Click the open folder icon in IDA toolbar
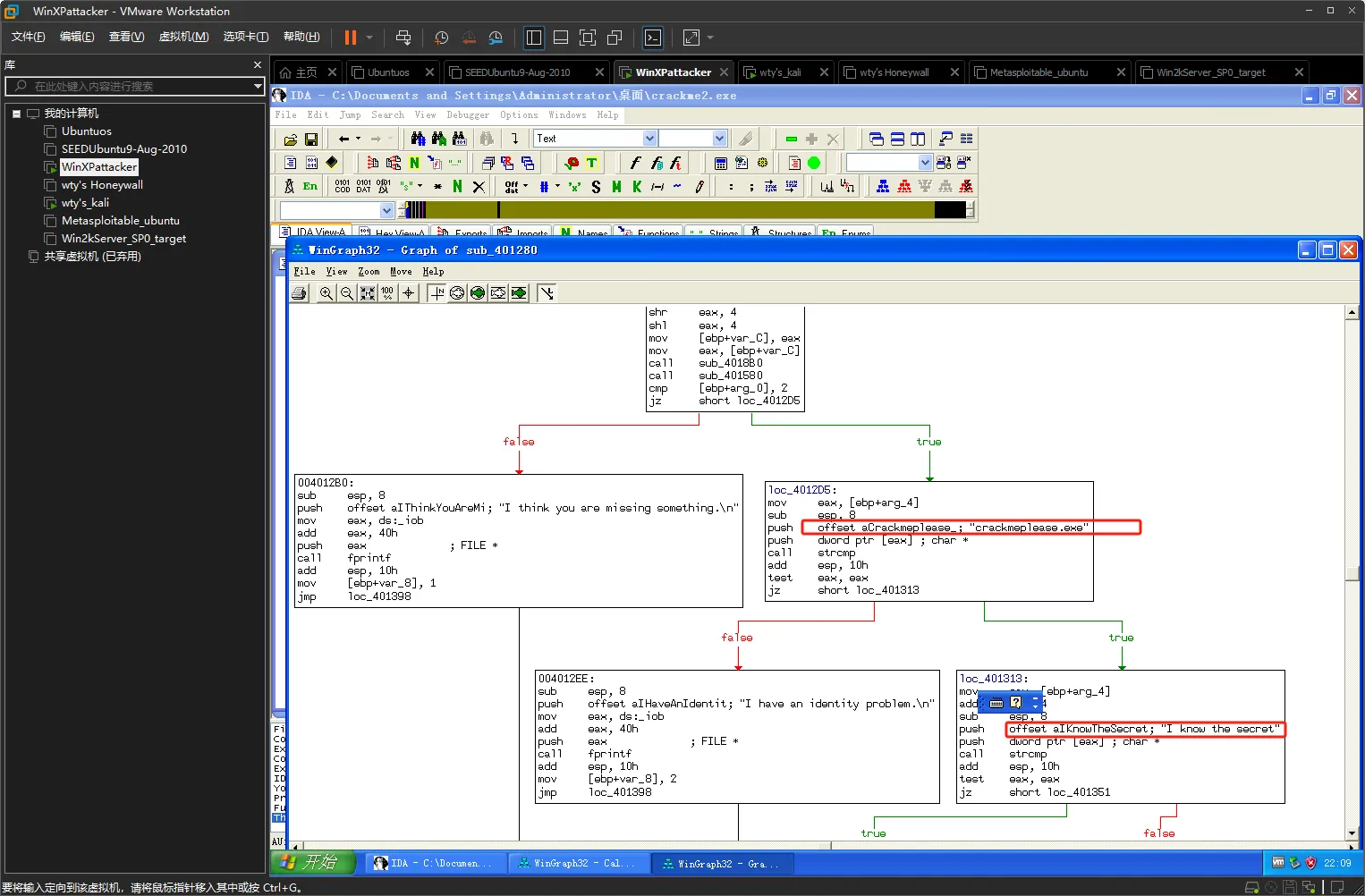Viewport: 1365px width, 896px height. coord(291,139)
